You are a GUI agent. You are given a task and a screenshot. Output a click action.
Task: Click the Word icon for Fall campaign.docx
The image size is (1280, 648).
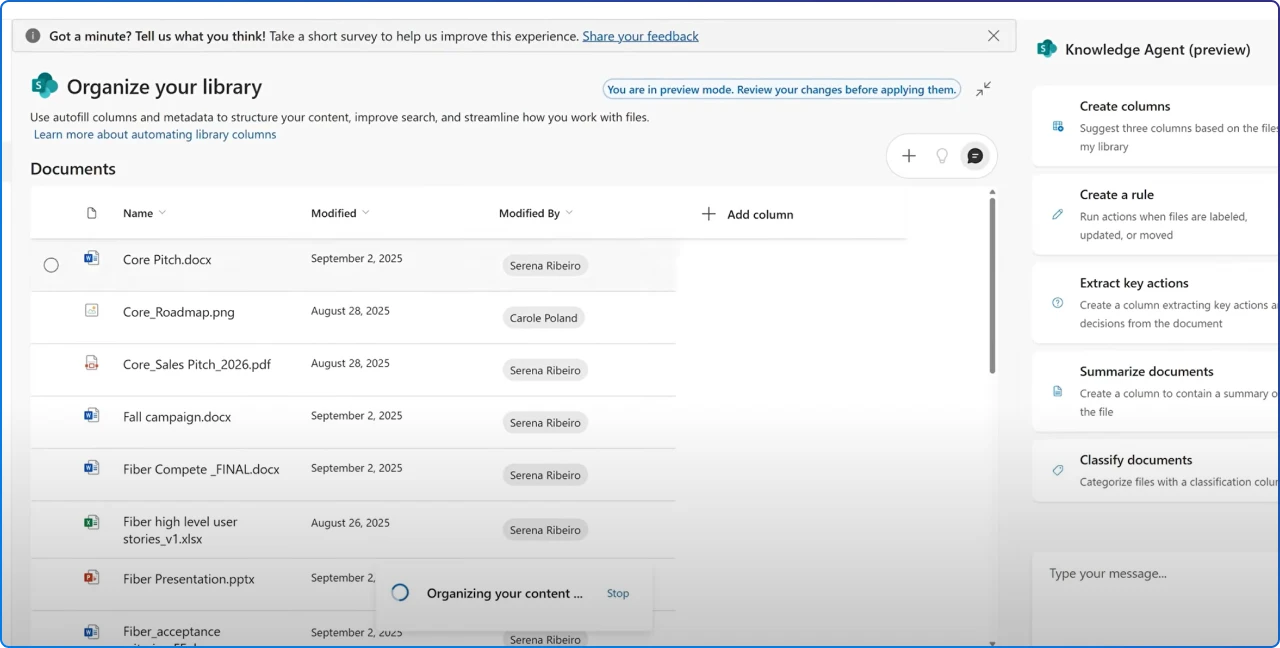click(x=92, y=415)
